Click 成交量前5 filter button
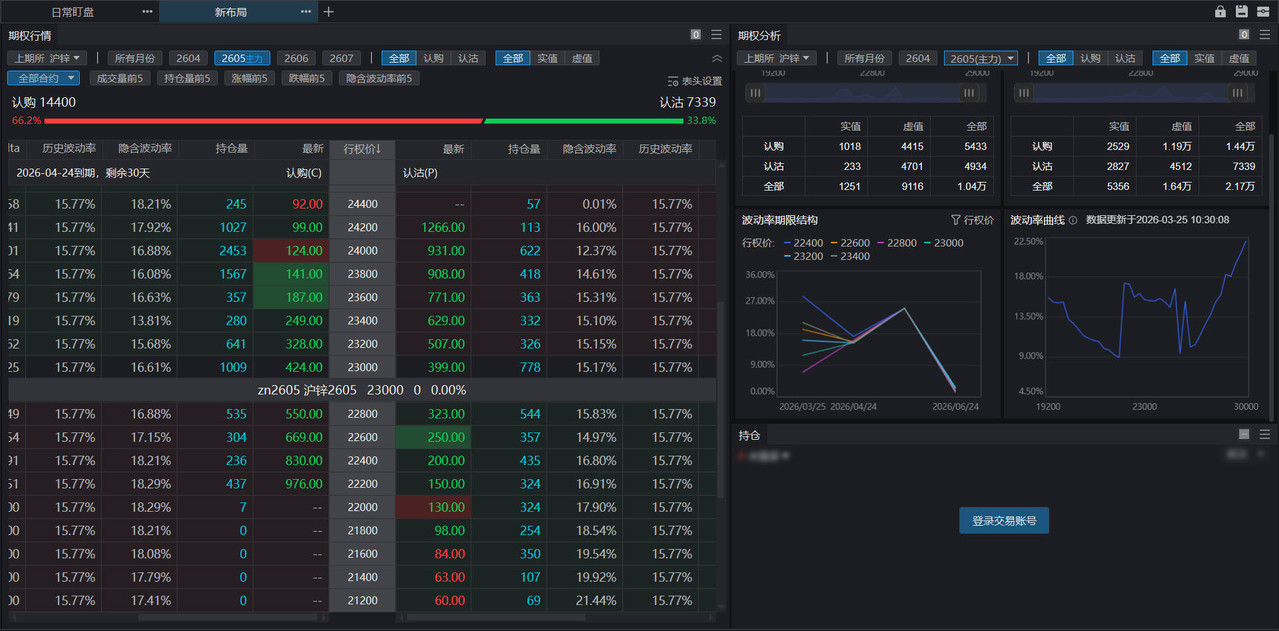Image resolution: width=1279 pixels, height=631 pixels. coord(119,78)
